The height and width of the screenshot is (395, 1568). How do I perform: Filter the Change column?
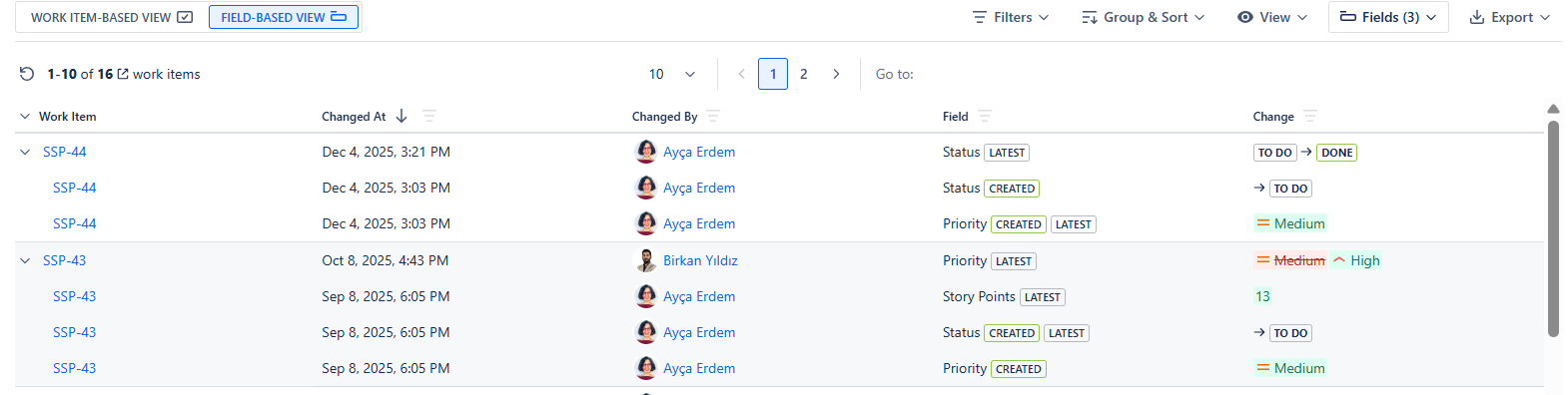tap(1310, 117)
